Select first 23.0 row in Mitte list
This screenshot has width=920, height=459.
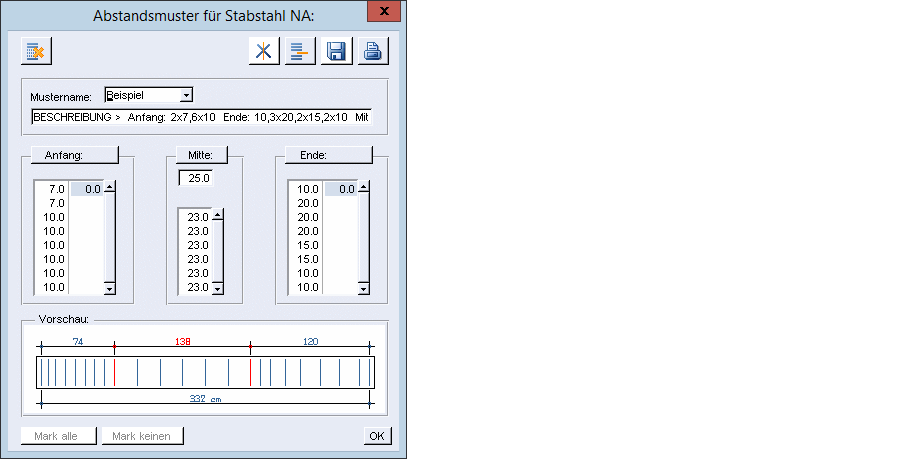[x=195, y=217]
